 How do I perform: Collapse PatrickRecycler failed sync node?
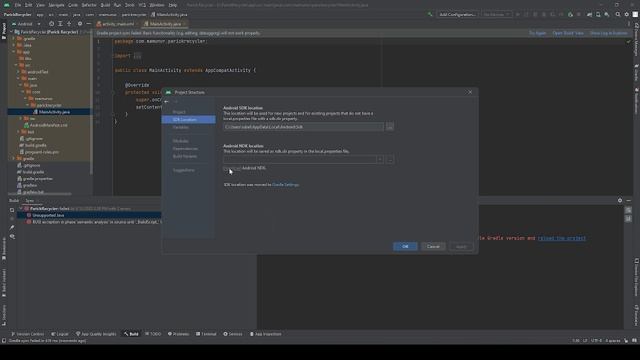[21, 209]
